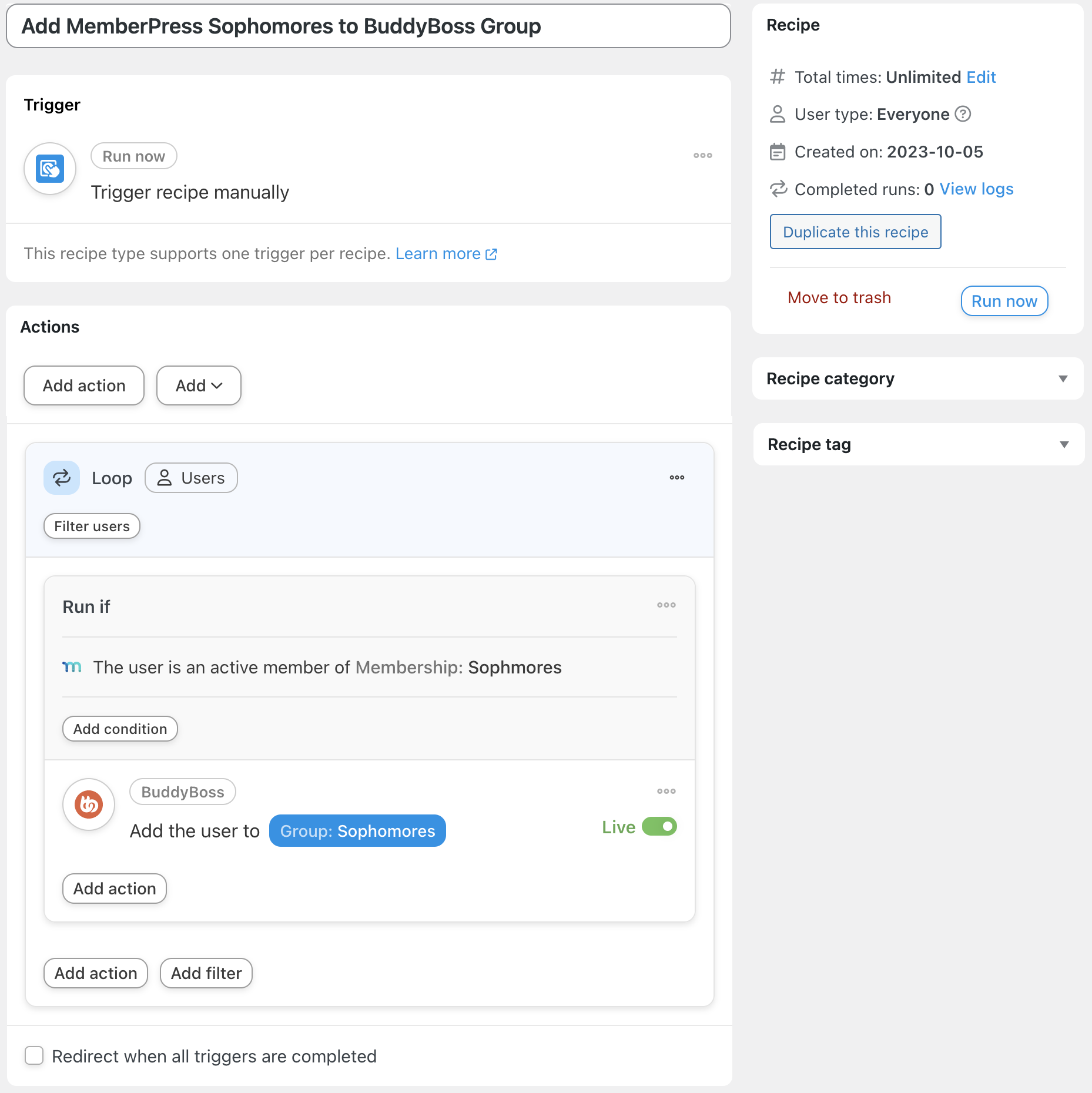Open the Loop block's three-dot menu

pyautogui.click(x=677, y=478)
